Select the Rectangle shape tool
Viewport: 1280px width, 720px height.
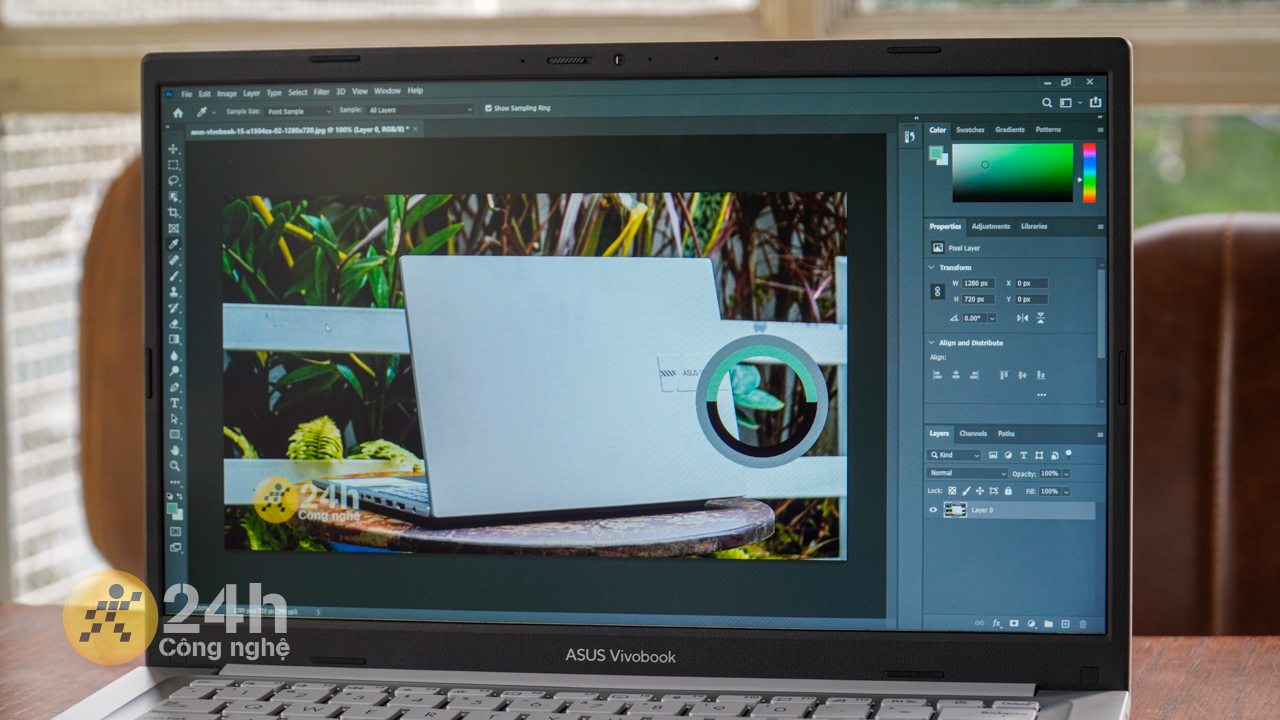[x=174, y=435]
